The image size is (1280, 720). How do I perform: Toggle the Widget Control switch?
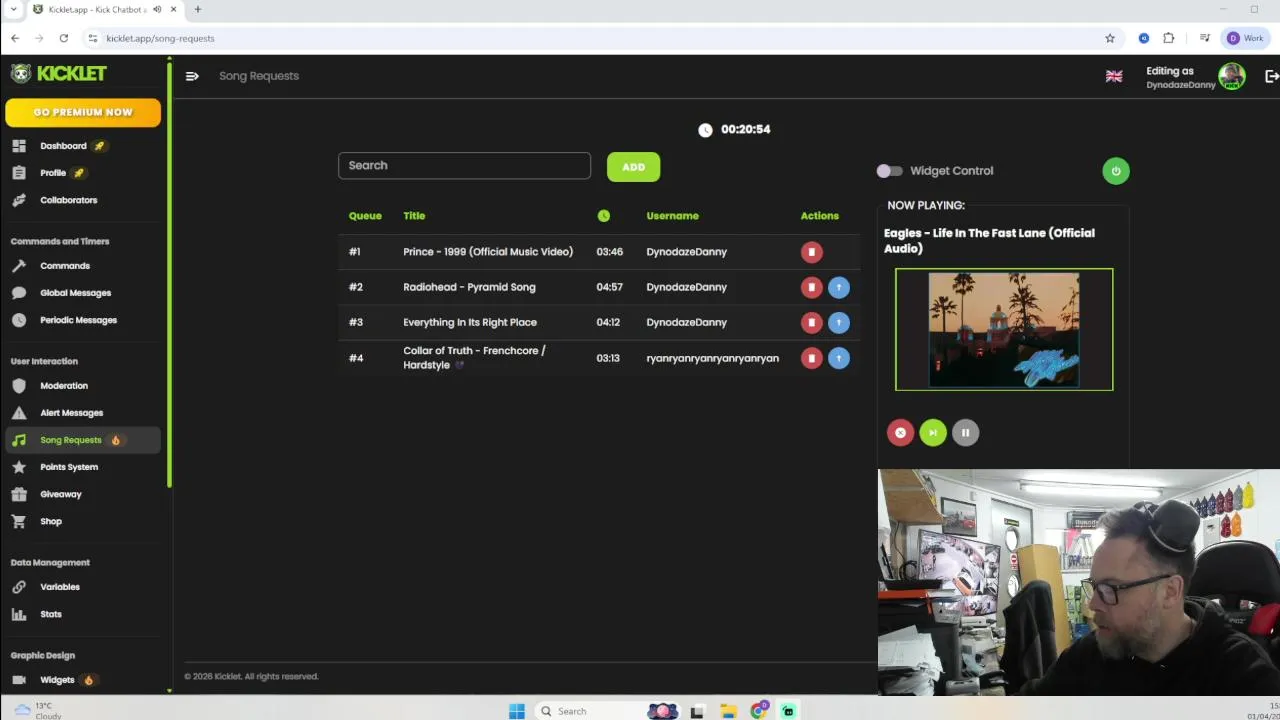[x=889, y=171]
